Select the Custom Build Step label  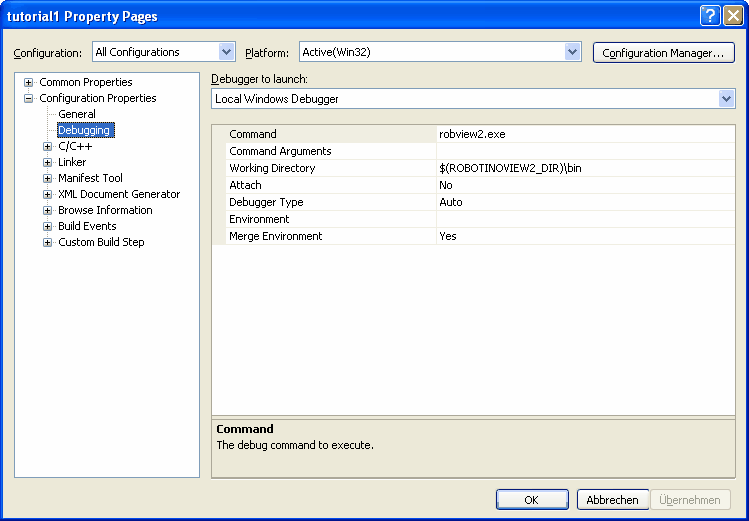[101, 242]
